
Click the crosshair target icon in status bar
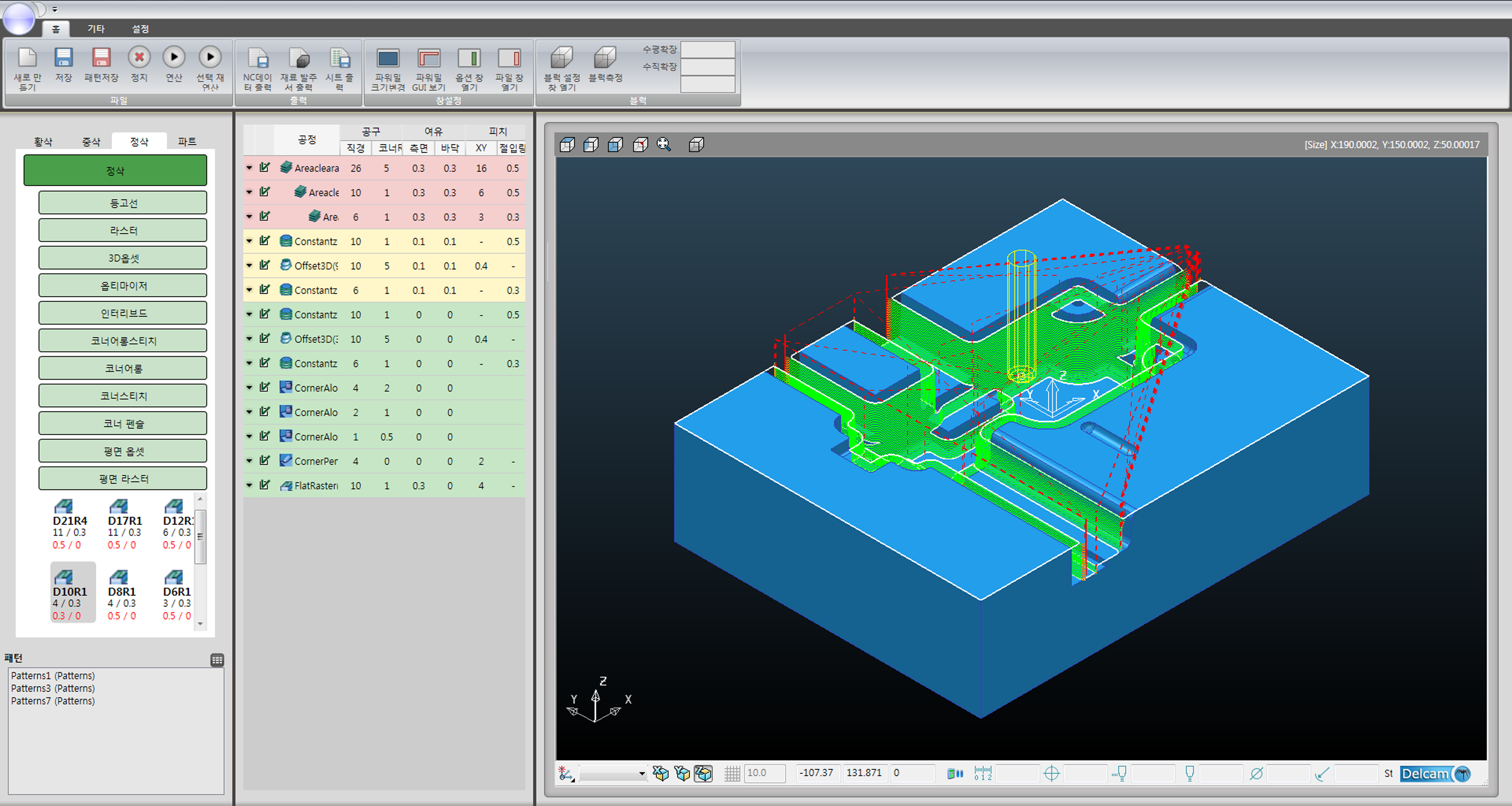[1052, 773]
